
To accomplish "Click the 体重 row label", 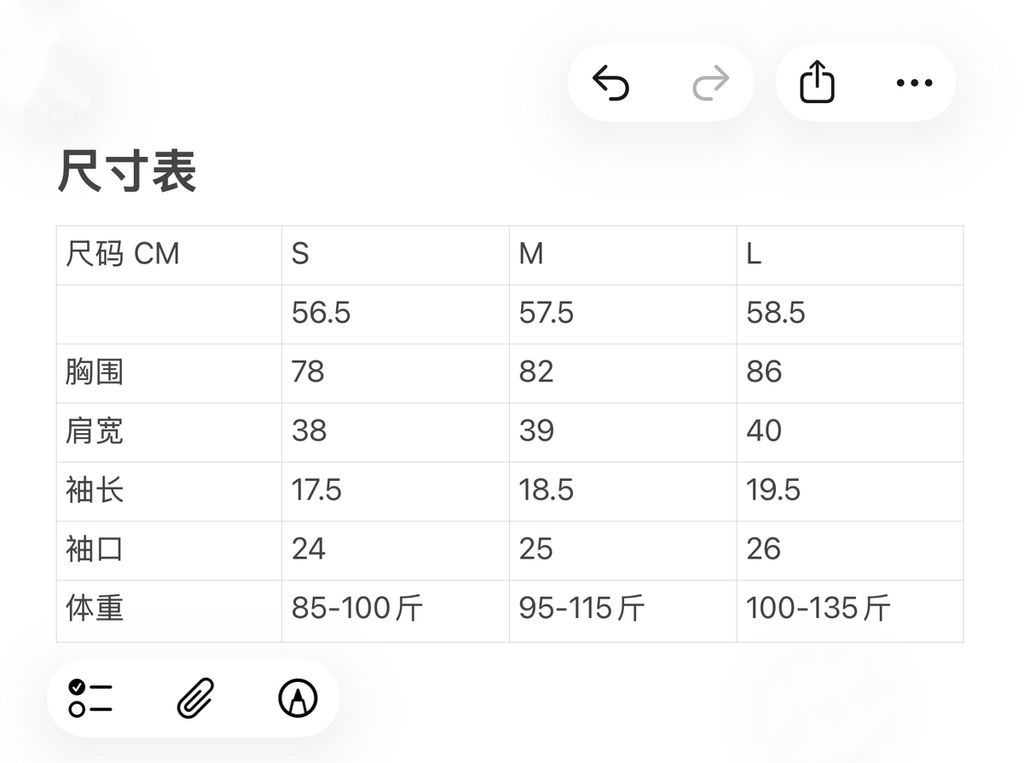I will pos(96,609).
